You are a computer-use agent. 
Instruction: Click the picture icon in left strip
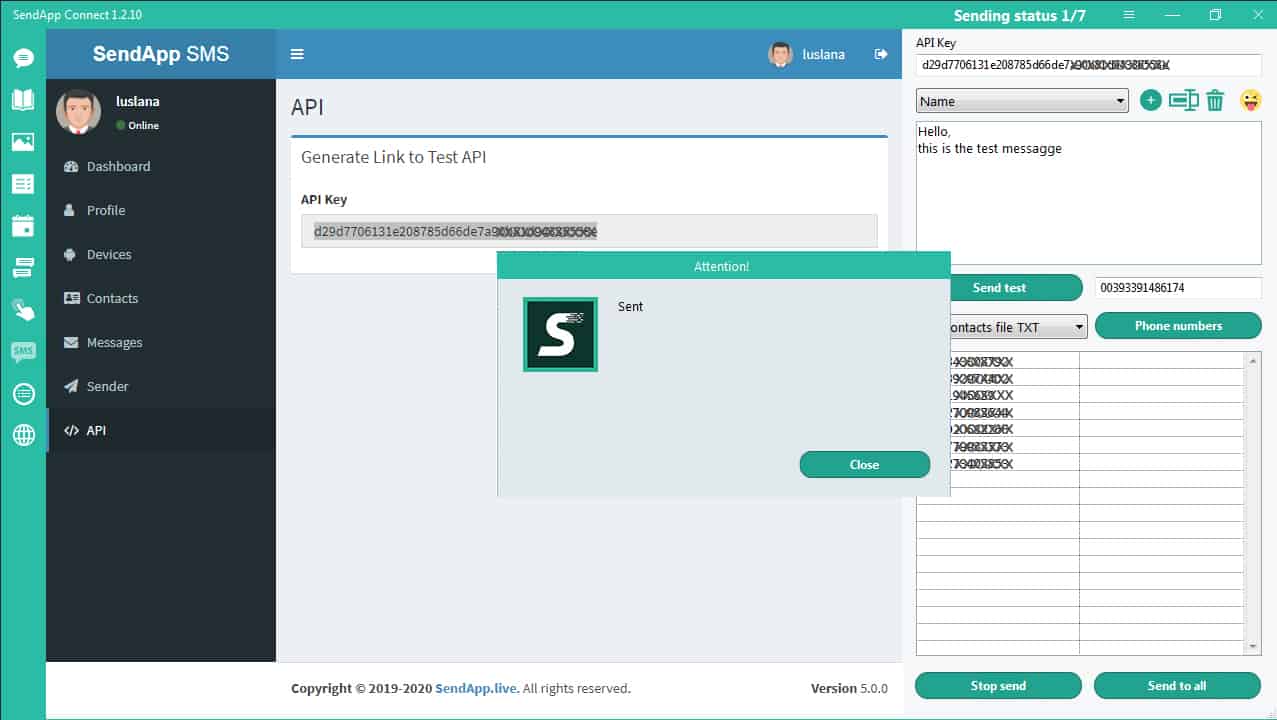click(x=23, y=142)
